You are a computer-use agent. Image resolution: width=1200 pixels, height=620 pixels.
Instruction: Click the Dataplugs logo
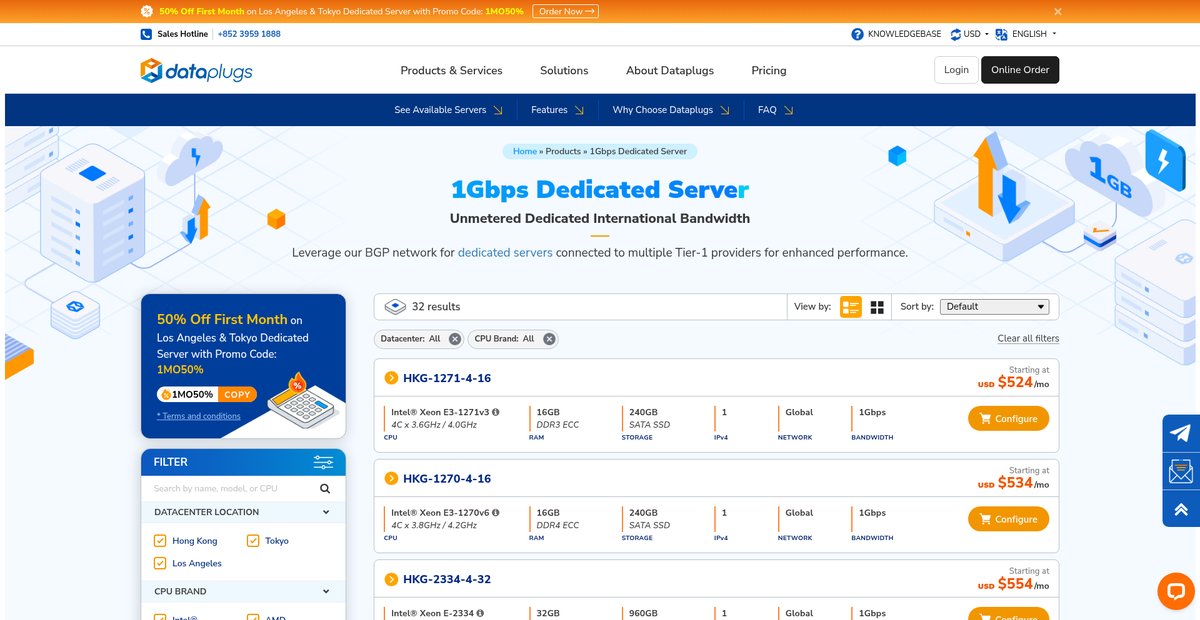click(196, 70)
